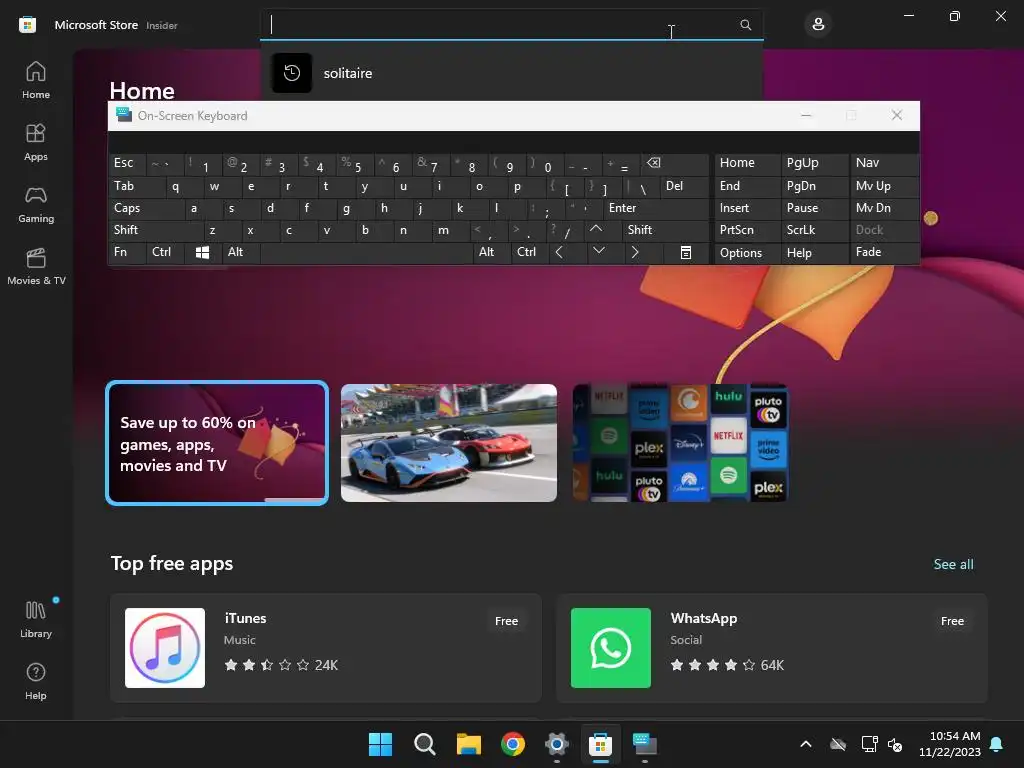Click the On-Screen Keyboard title bar icon
Image resolution: width=1024 pixels, height=768 pixels.
123,115
